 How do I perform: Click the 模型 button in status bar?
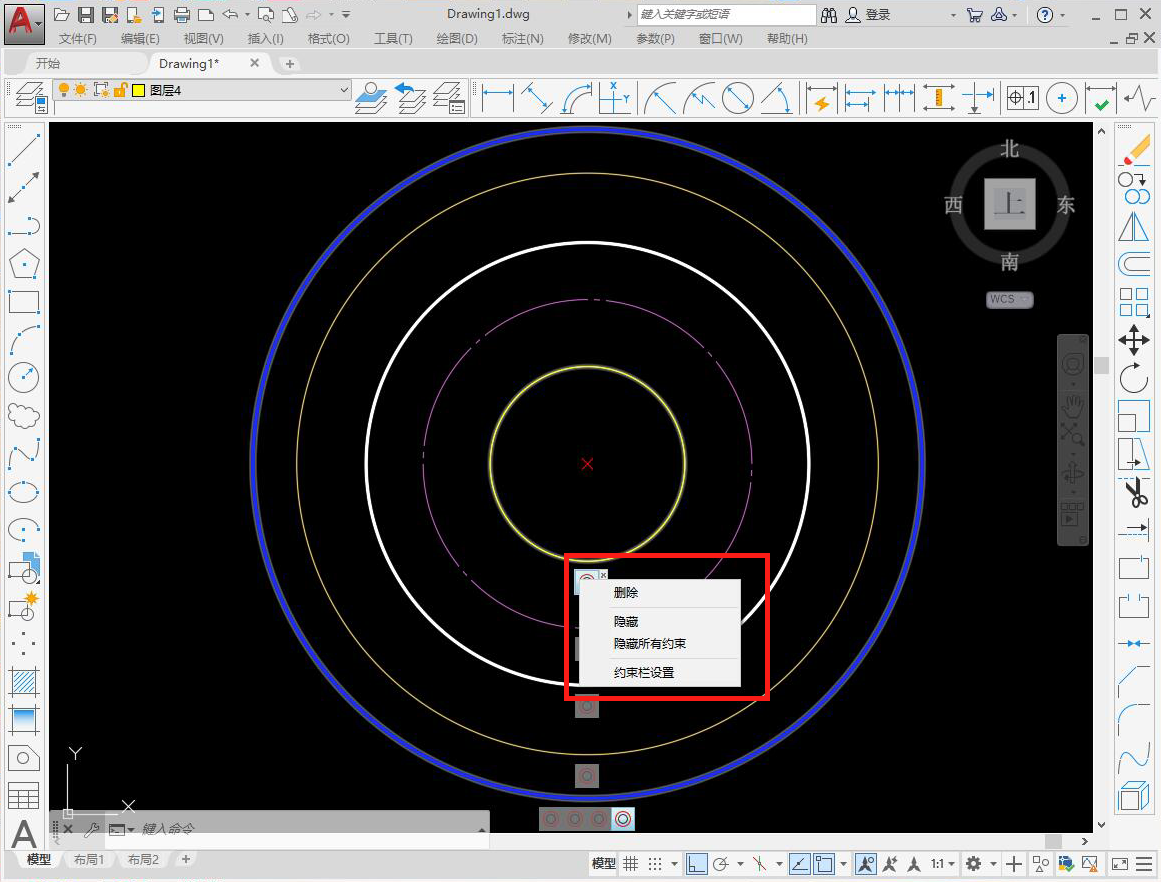click(x=603, y=863)
